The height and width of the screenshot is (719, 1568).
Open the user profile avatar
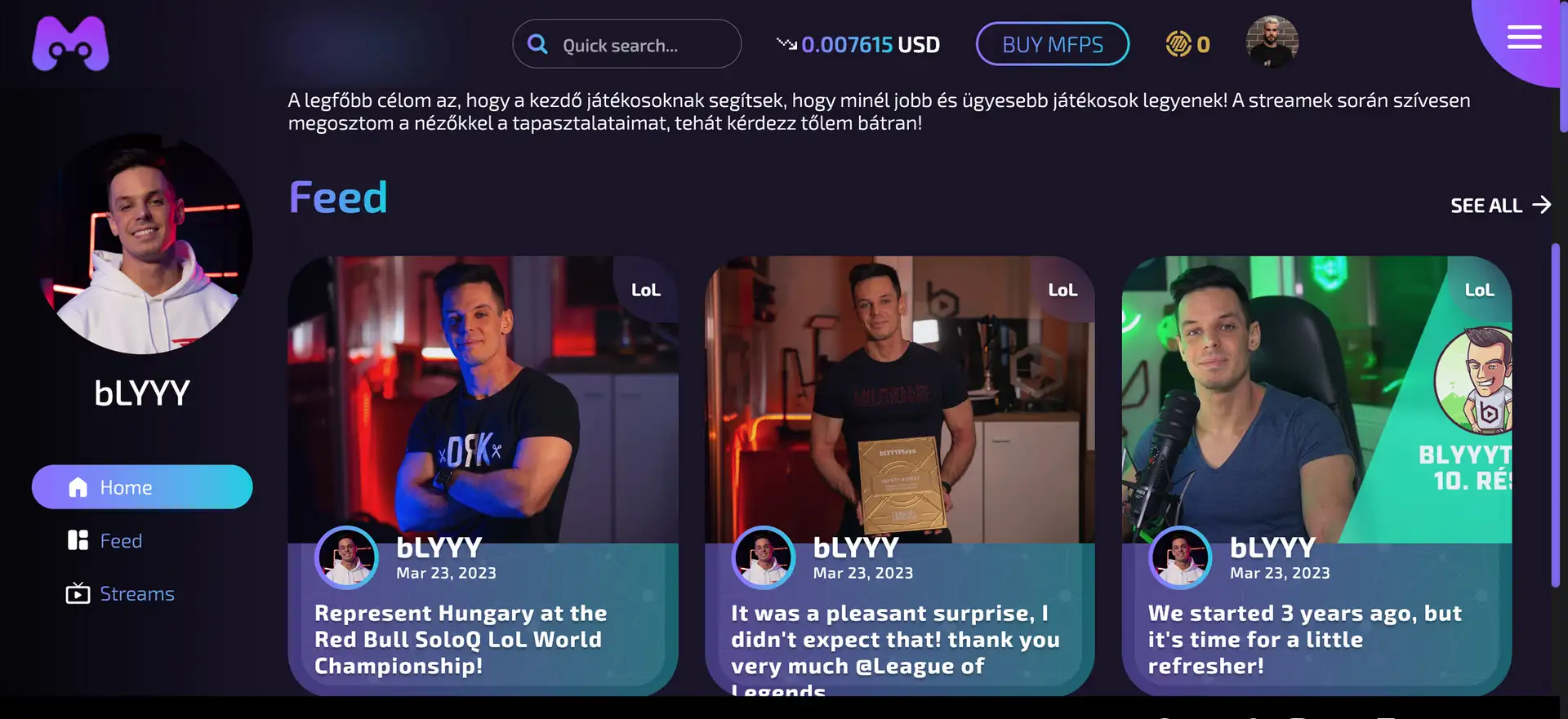[1272, 42]
